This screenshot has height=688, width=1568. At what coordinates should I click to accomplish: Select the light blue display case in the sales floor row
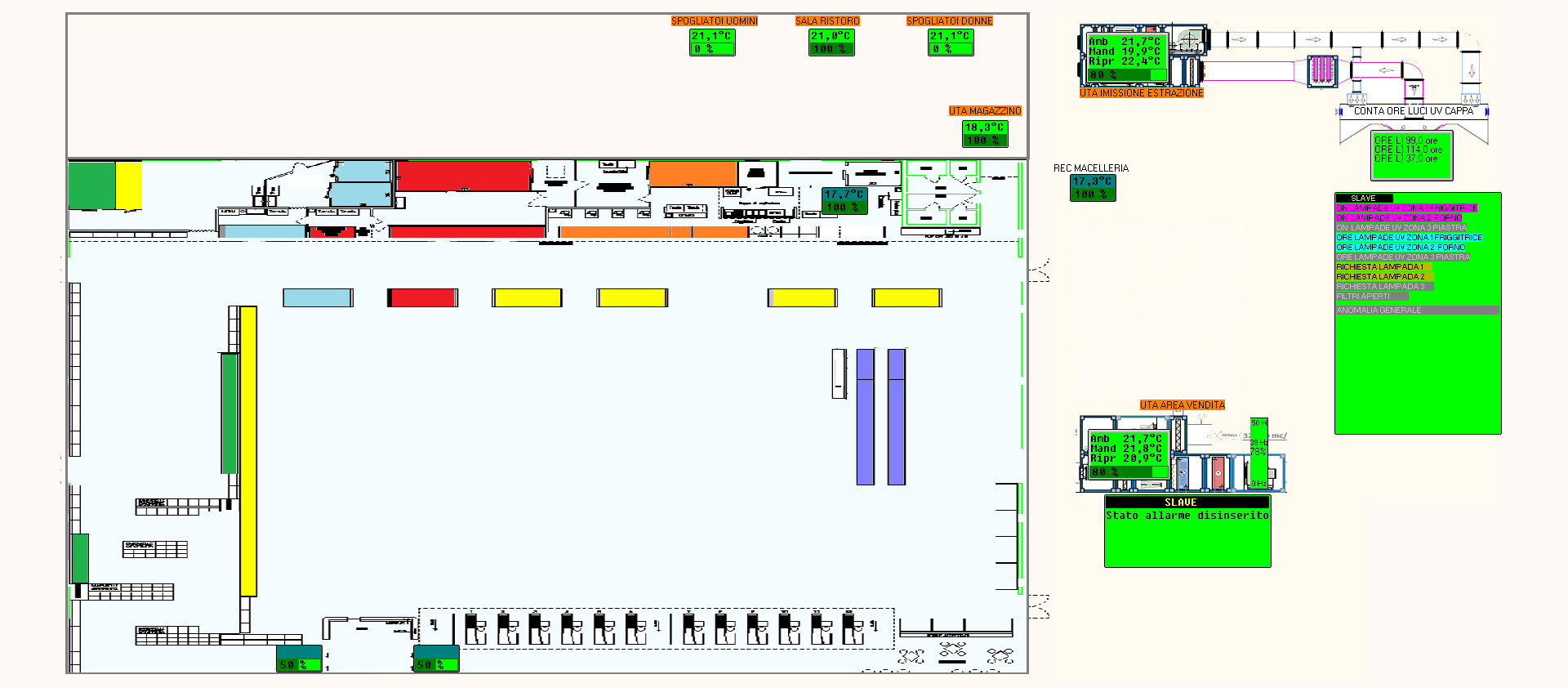pyautogui.click(x=318, y=298)
